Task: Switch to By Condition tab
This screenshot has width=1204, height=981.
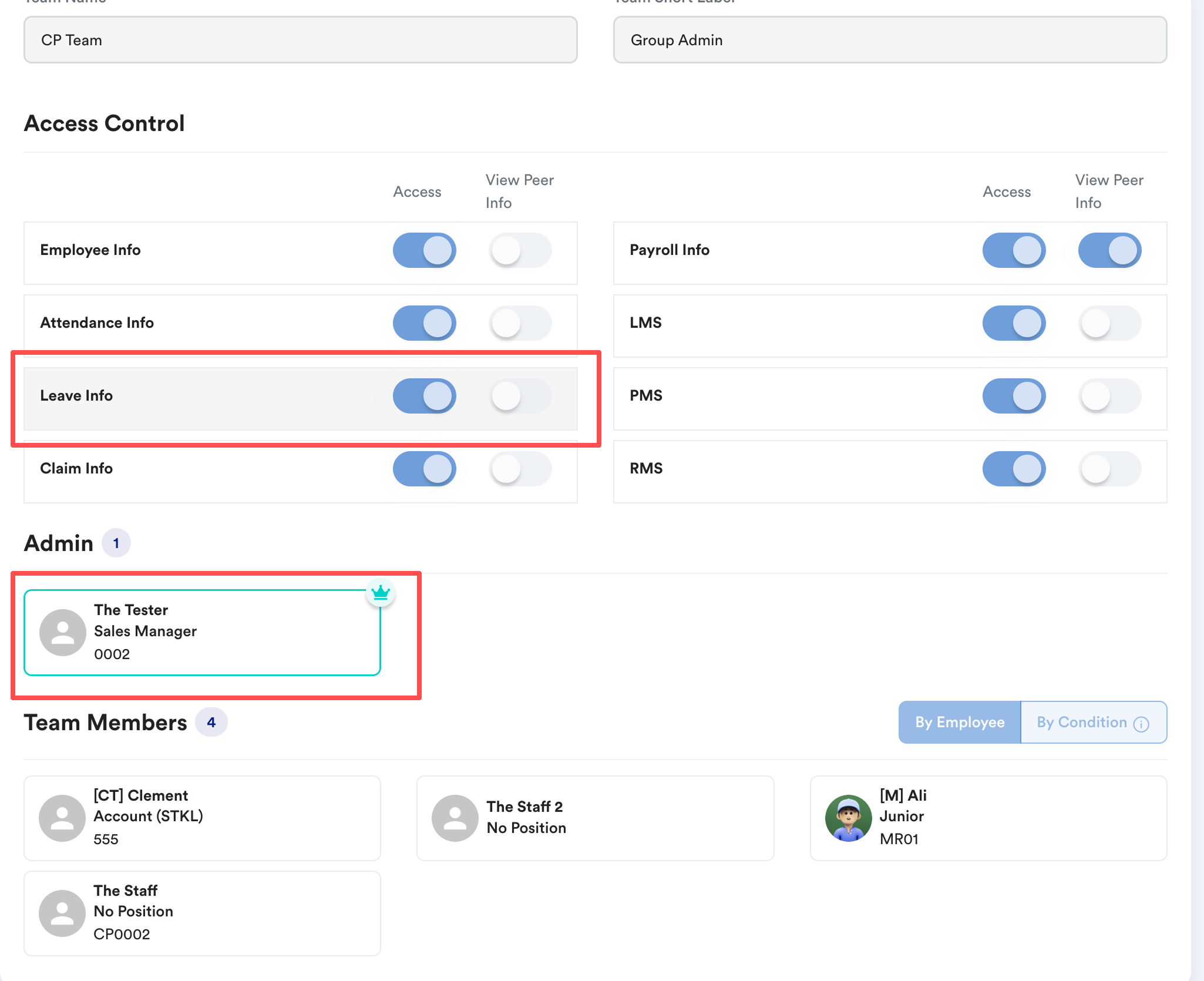Action: point(1082,722)
